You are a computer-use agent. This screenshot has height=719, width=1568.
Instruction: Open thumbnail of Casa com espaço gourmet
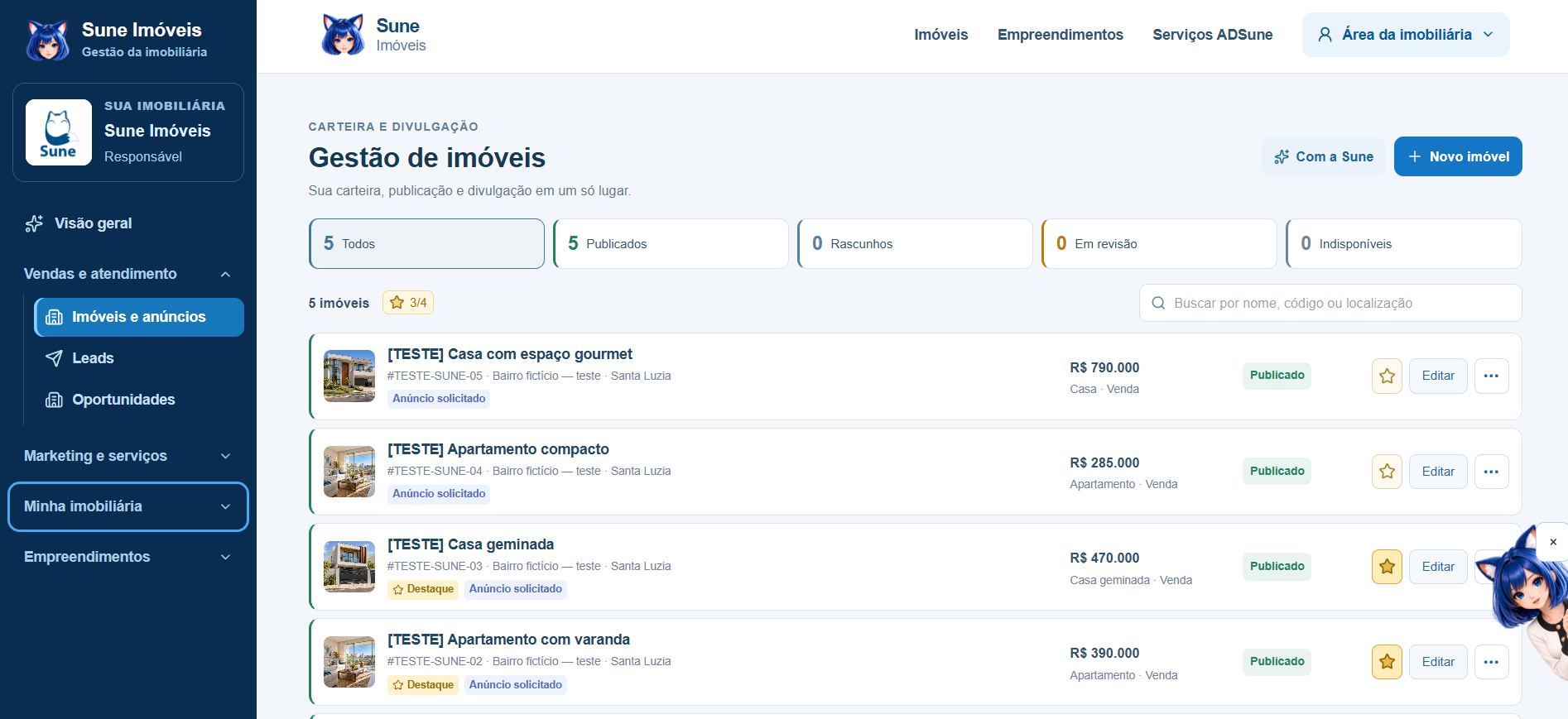click(x=349, y=376)
